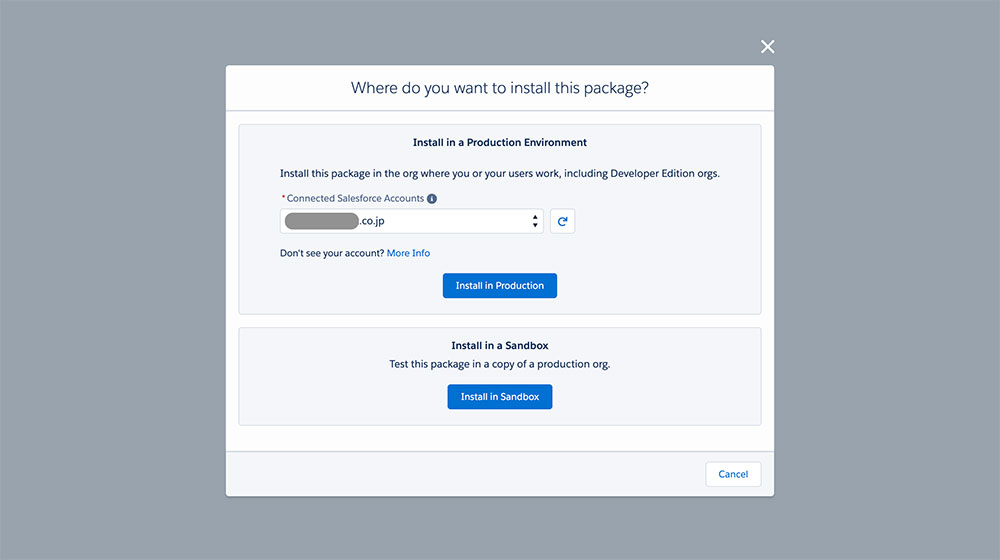Click the ".co.jp" text in the selector
The width and height of the screenshot is (1000, 560).
(372, 221)
